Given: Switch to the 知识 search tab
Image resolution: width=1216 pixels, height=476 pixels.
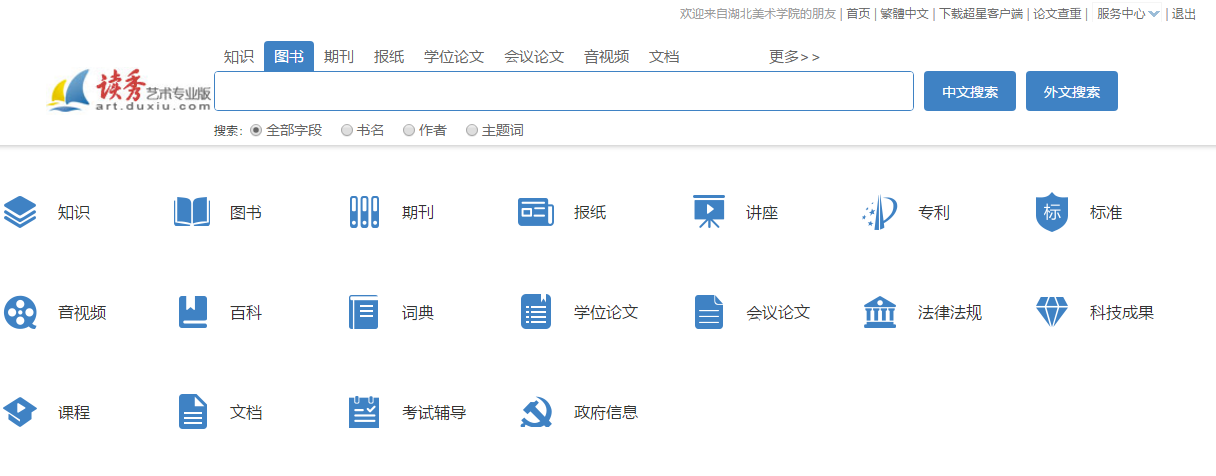Looking at the screenshot, I should (239, 57).
